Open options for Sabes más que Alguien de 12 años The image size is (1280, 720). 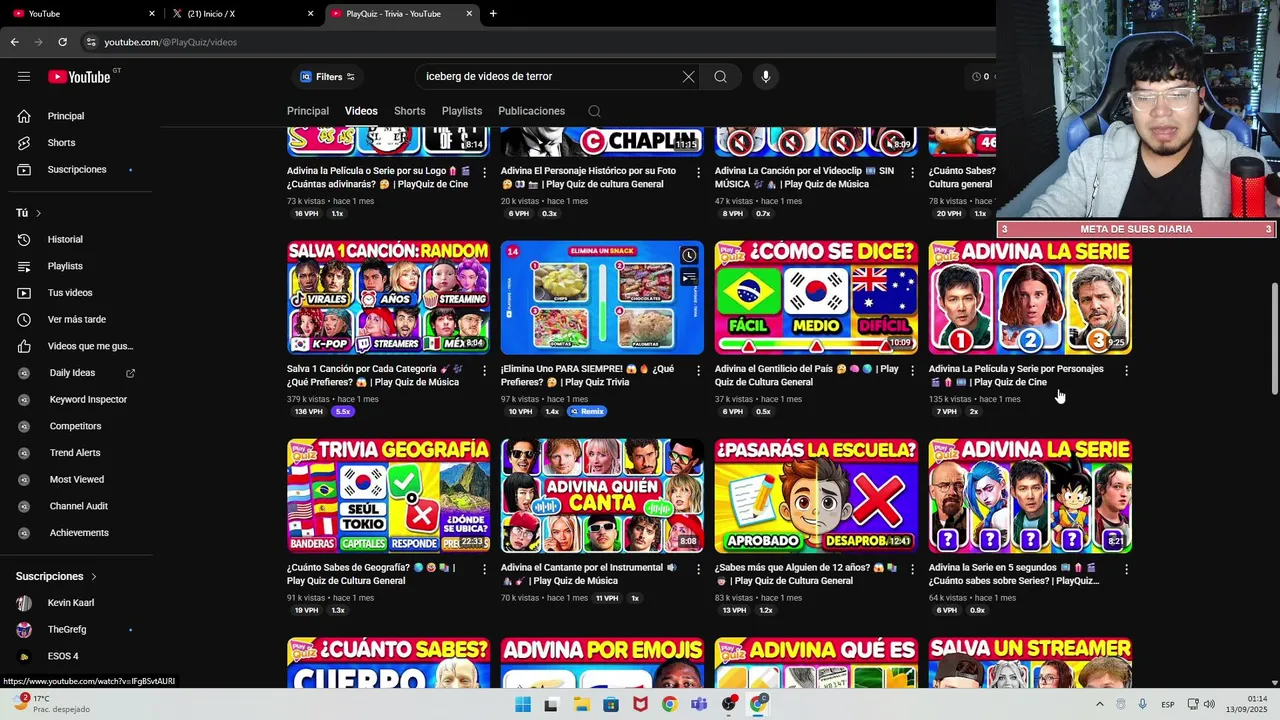(x=912, y=570)
